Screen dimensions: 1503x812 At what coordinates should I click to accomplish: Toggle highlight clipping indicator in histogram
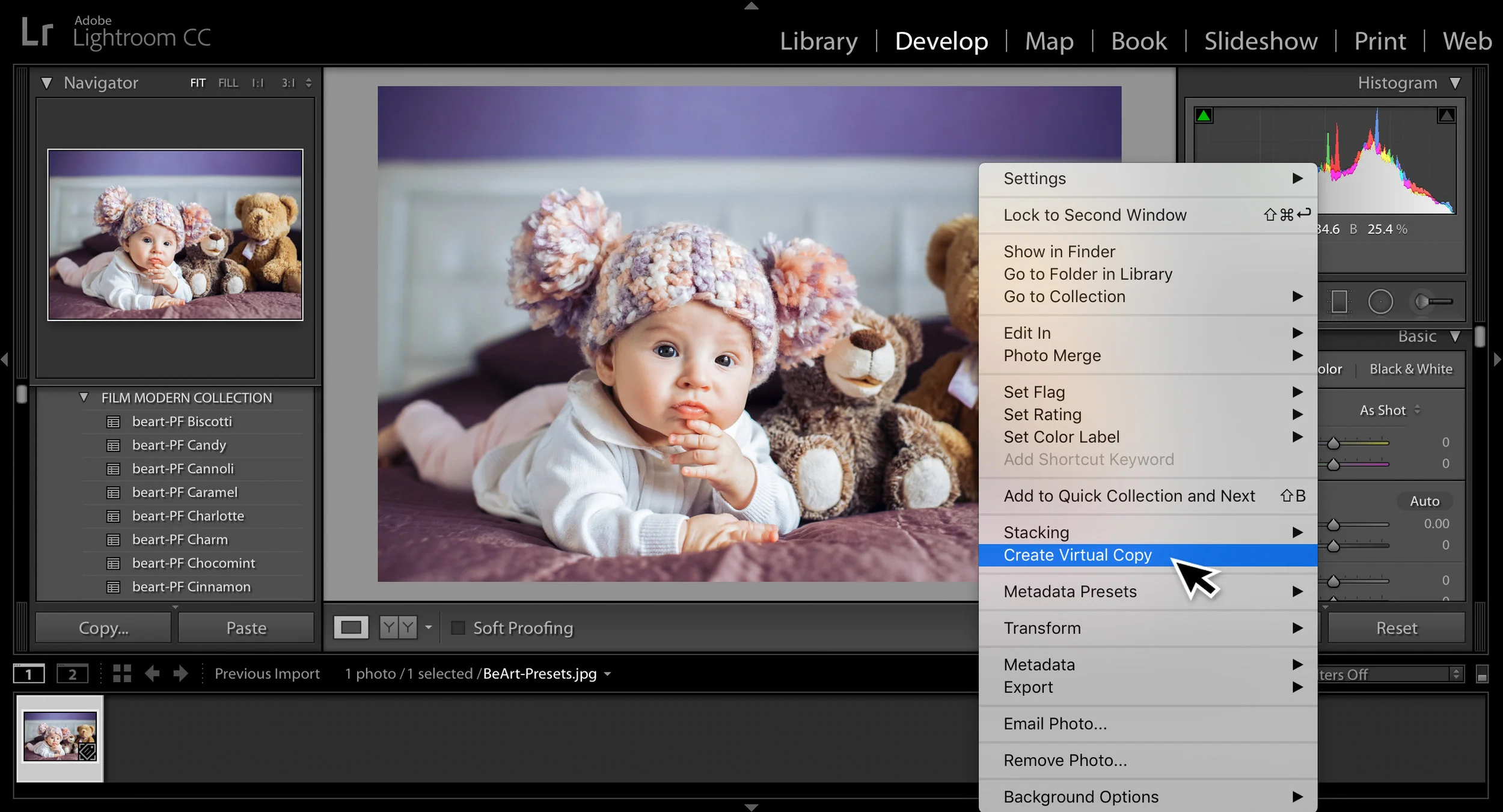1446,115
